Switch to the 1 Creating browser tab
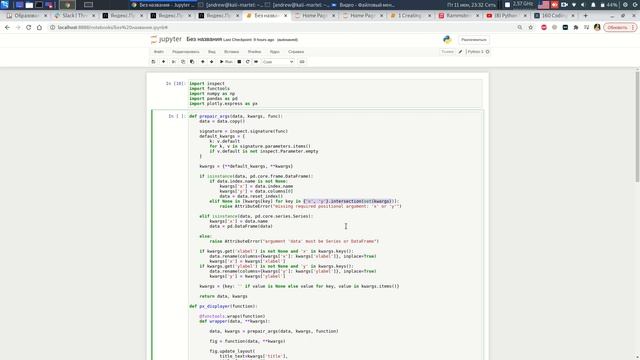The image size is (640, 360). (410, 16)
